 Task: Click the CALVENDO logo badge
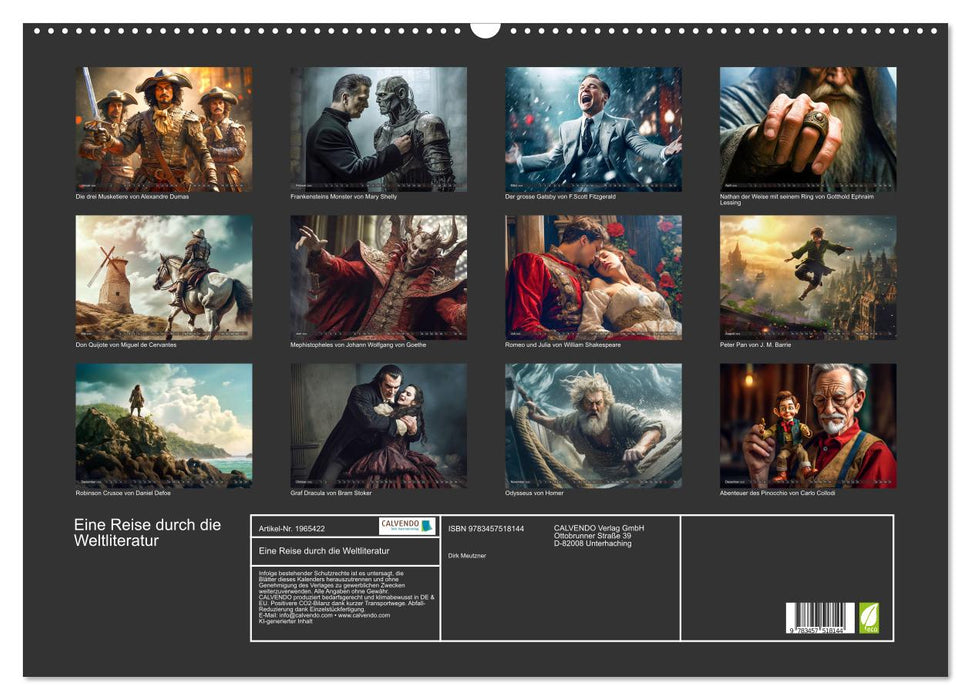tap(407, 526)
